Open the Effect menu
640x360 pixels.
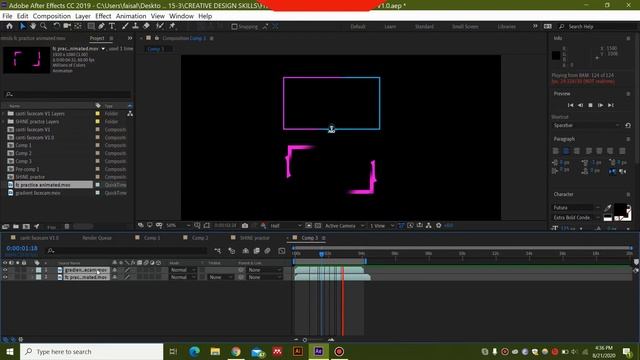coord(103,16)
